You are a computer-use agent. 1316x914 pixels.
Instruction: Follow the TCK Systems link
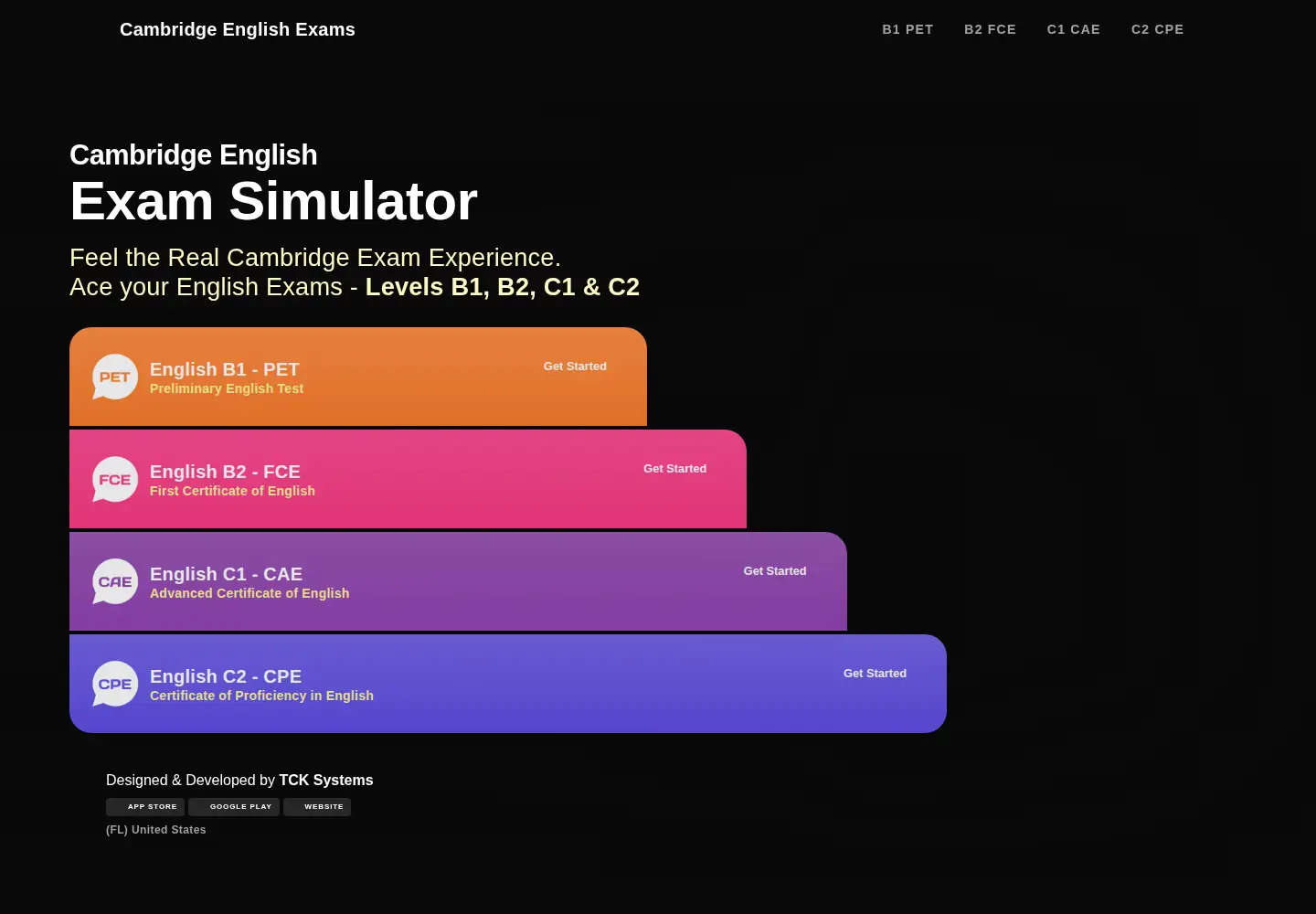[326, 780]
